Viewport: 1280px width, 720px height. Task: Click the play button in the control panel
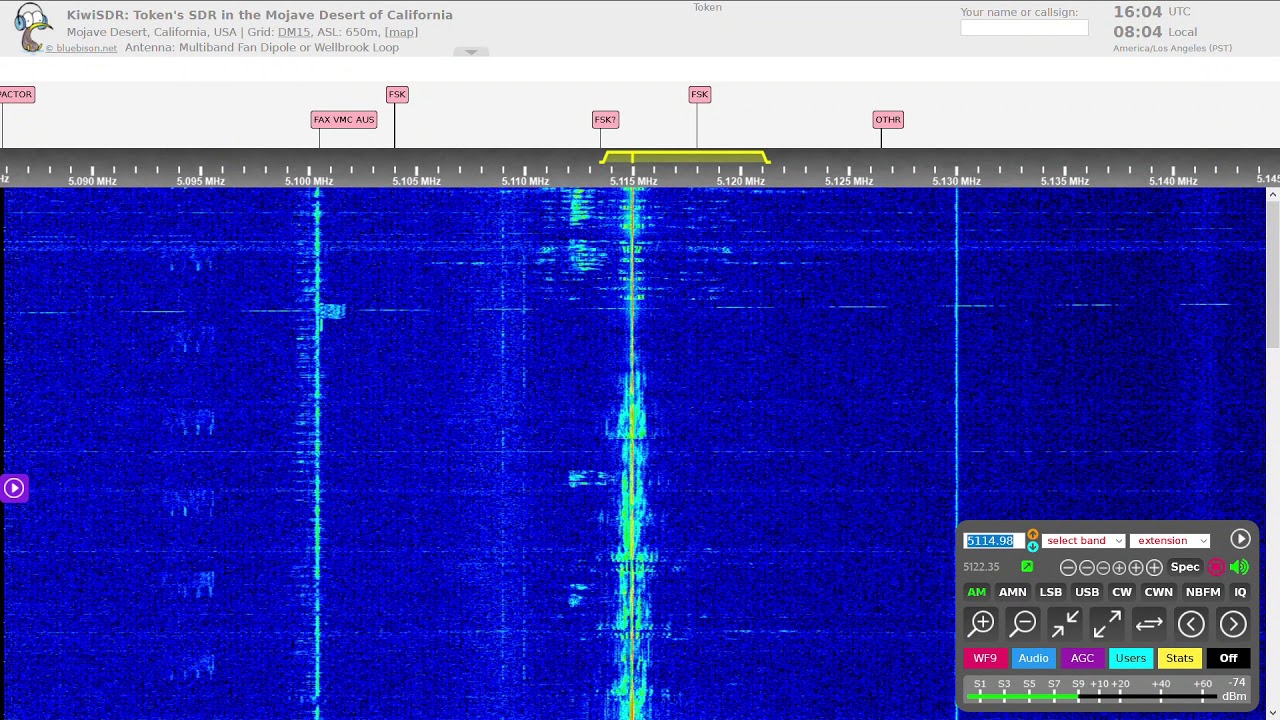tap(1240, 539)
